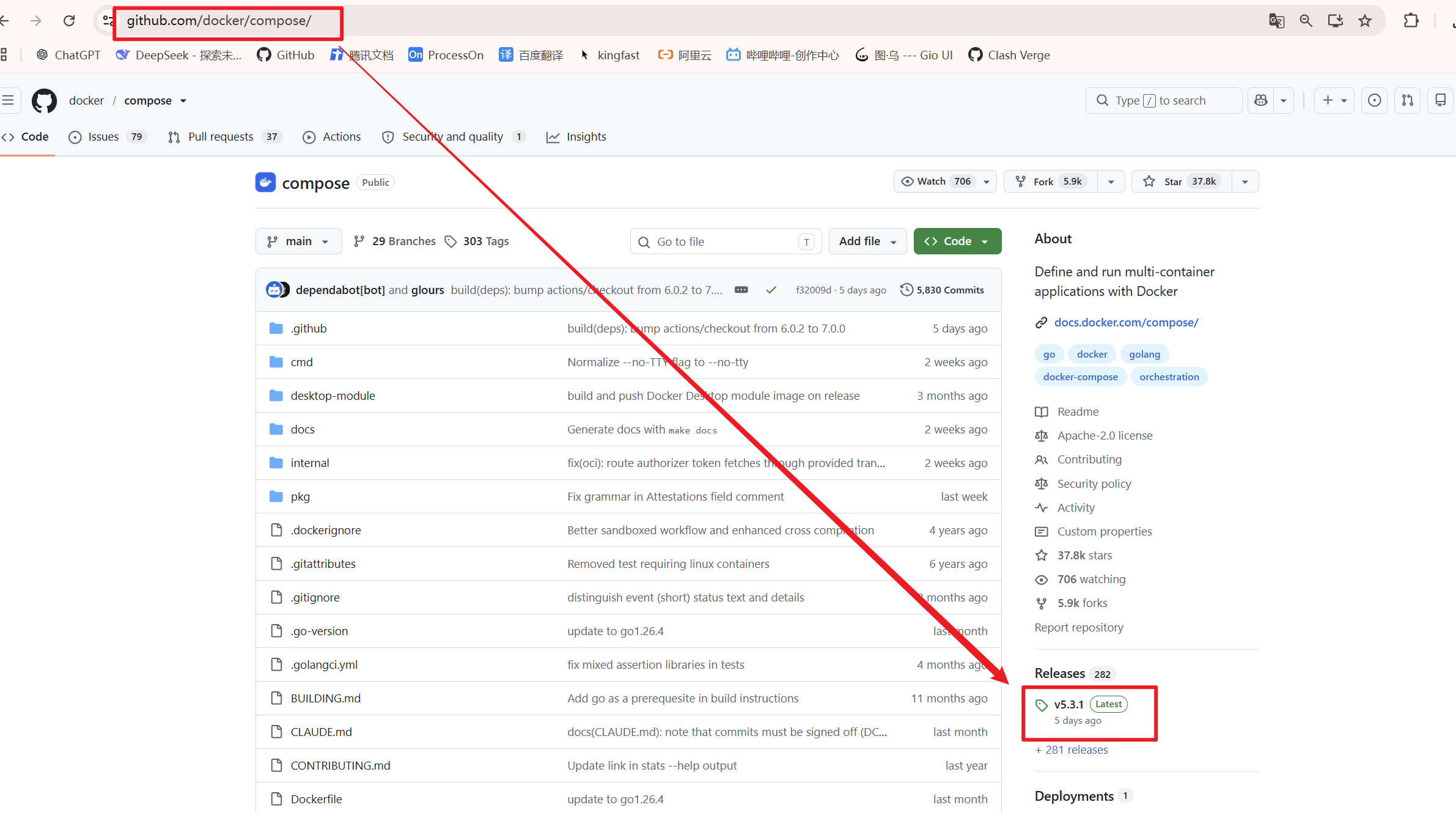
Task: Open the Security policy link
Action: 1094,484
